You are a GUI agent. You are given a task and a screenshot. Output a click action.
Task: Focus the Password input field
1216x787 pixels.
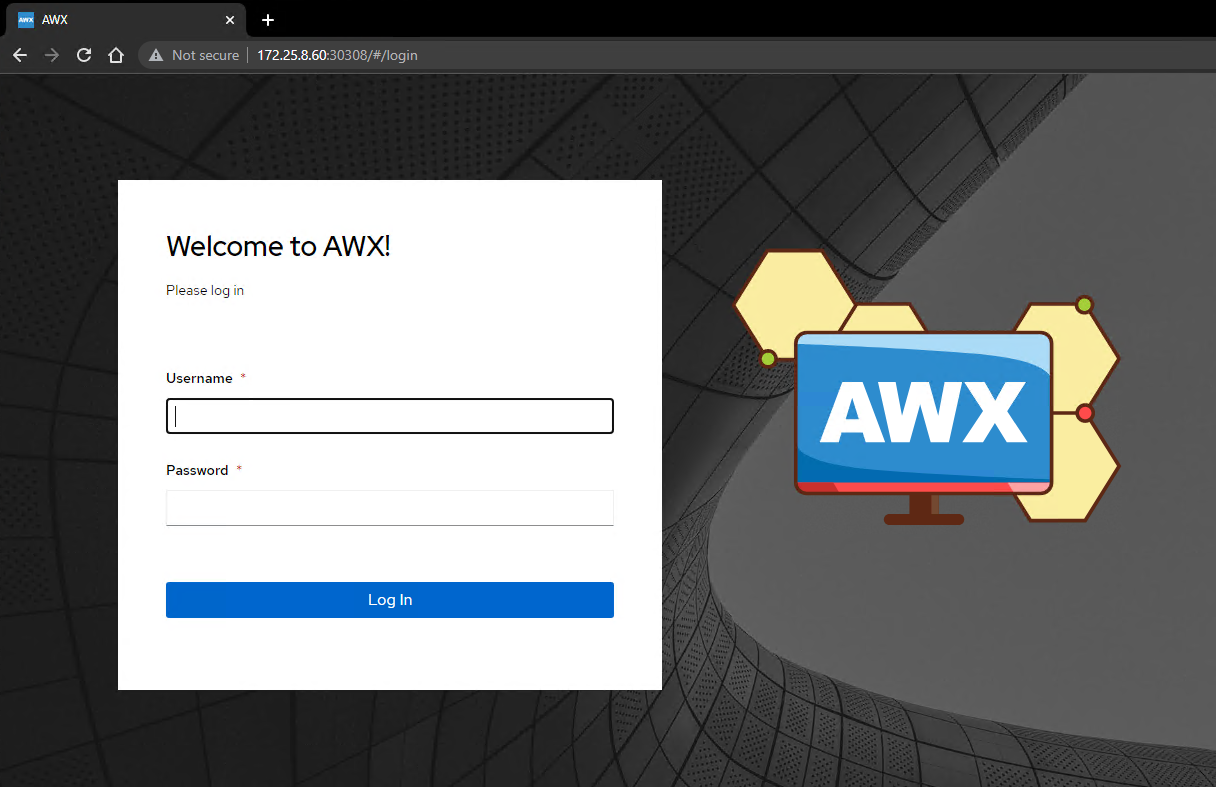coord(389,508)
